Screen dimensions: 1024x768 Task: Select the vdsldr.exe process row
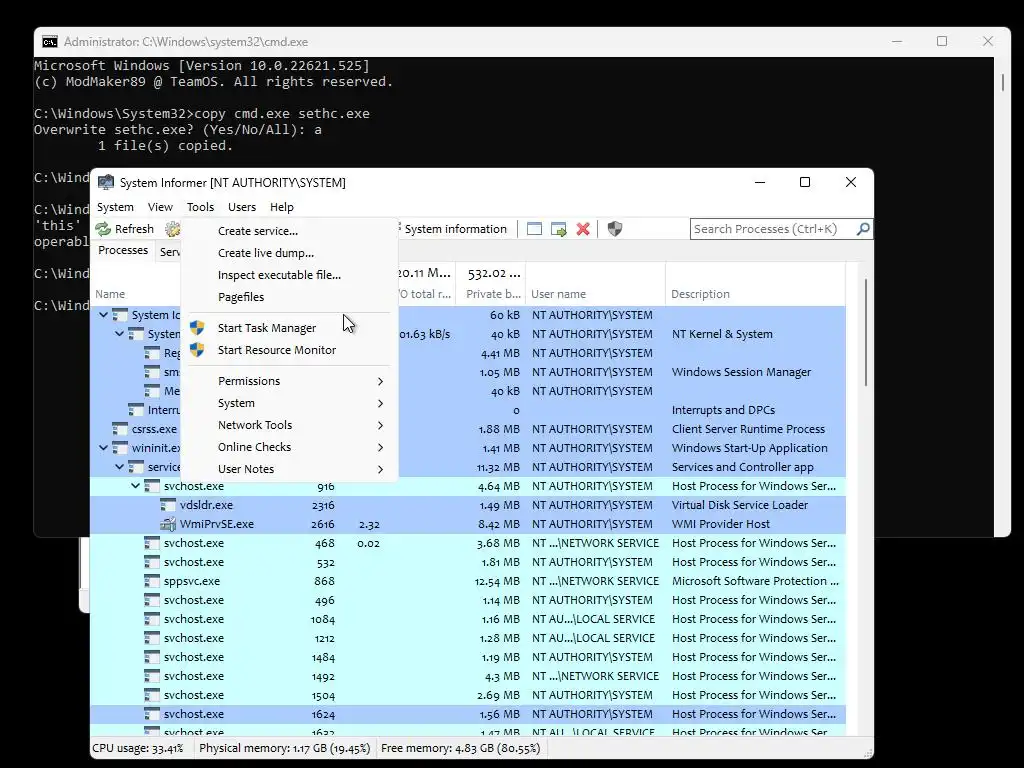click(x=468, y=505)
